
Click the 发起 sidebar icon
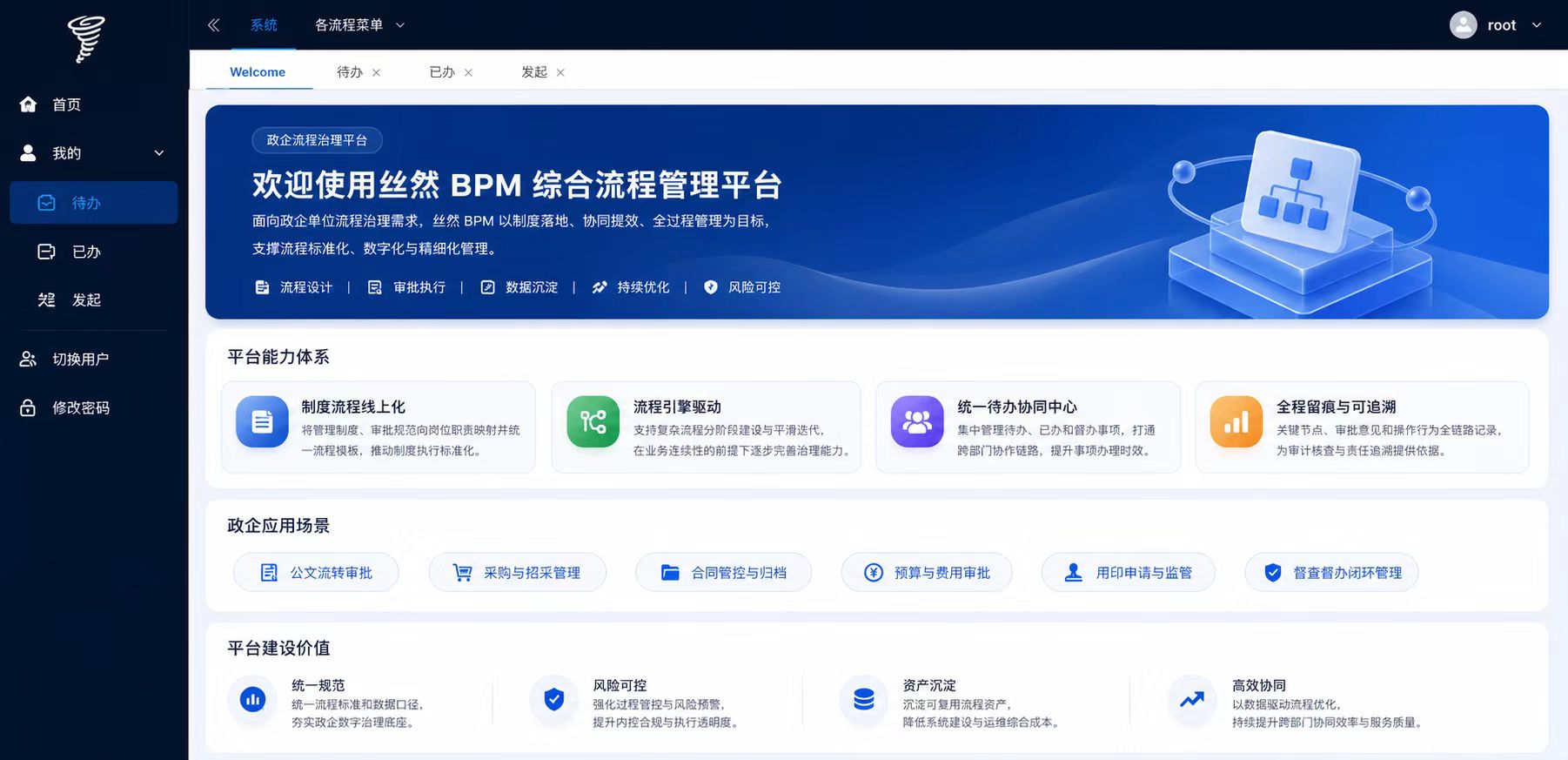[47, 299]
